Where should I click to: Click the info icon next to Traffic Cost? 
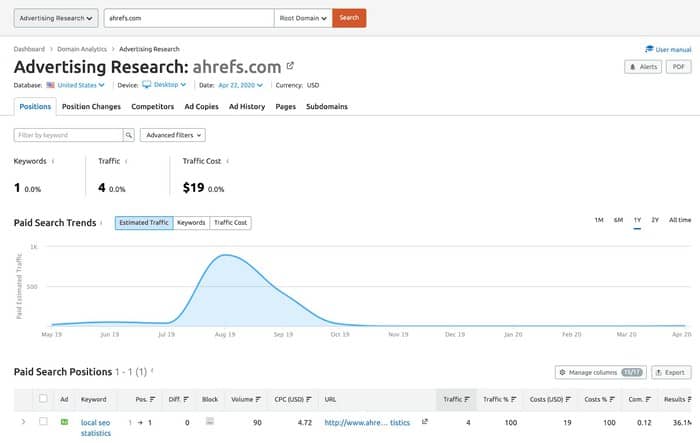[228, 161]
